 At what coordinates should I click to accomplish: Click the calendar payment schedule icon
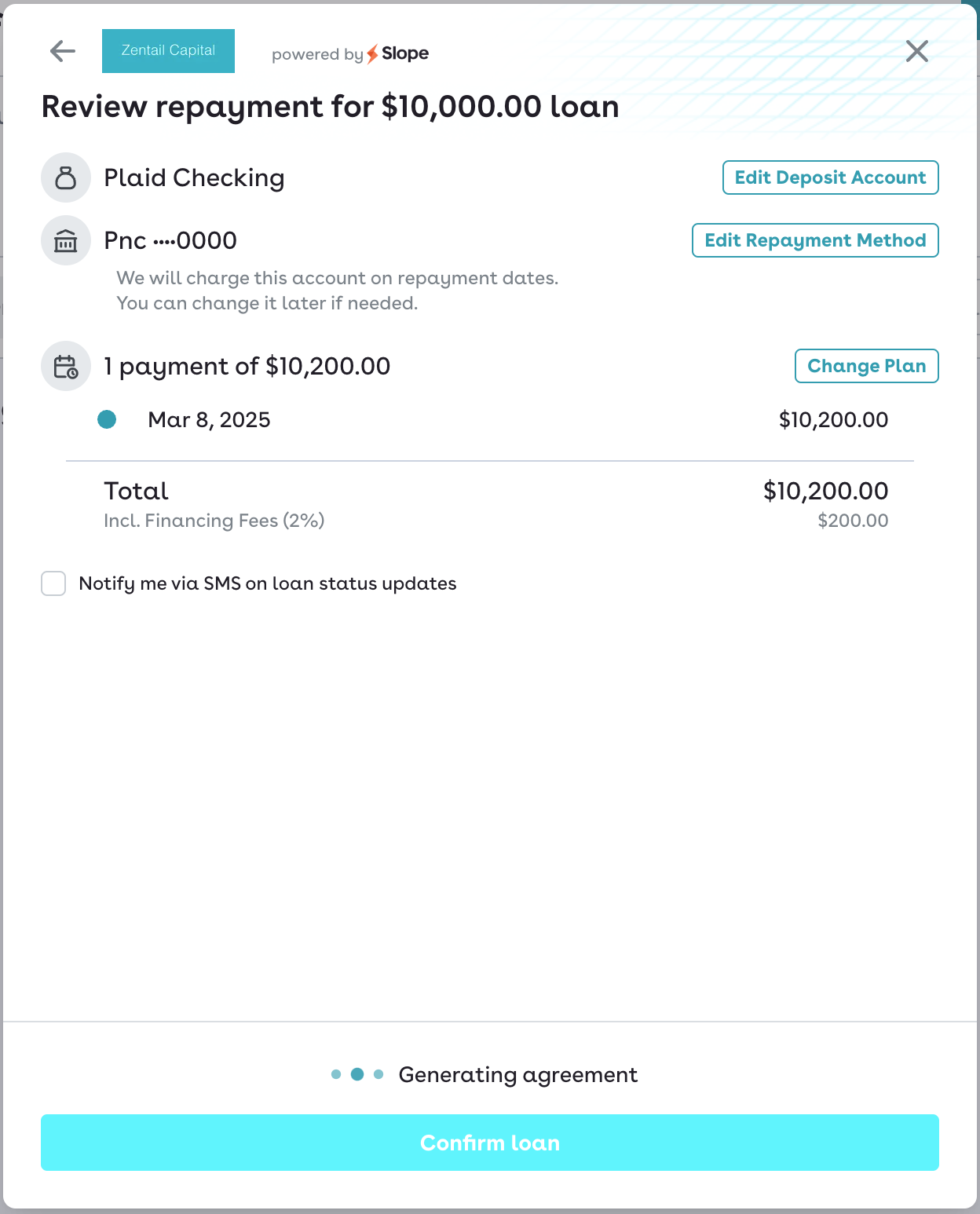66,366
